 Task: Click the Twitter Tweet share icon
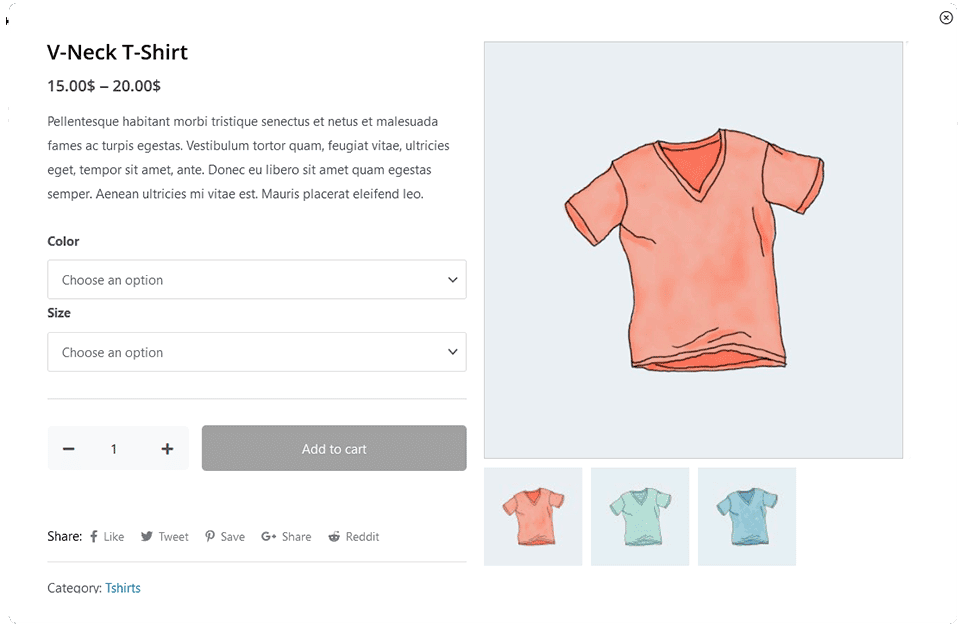pyautogui.click(x=147, y=537)
